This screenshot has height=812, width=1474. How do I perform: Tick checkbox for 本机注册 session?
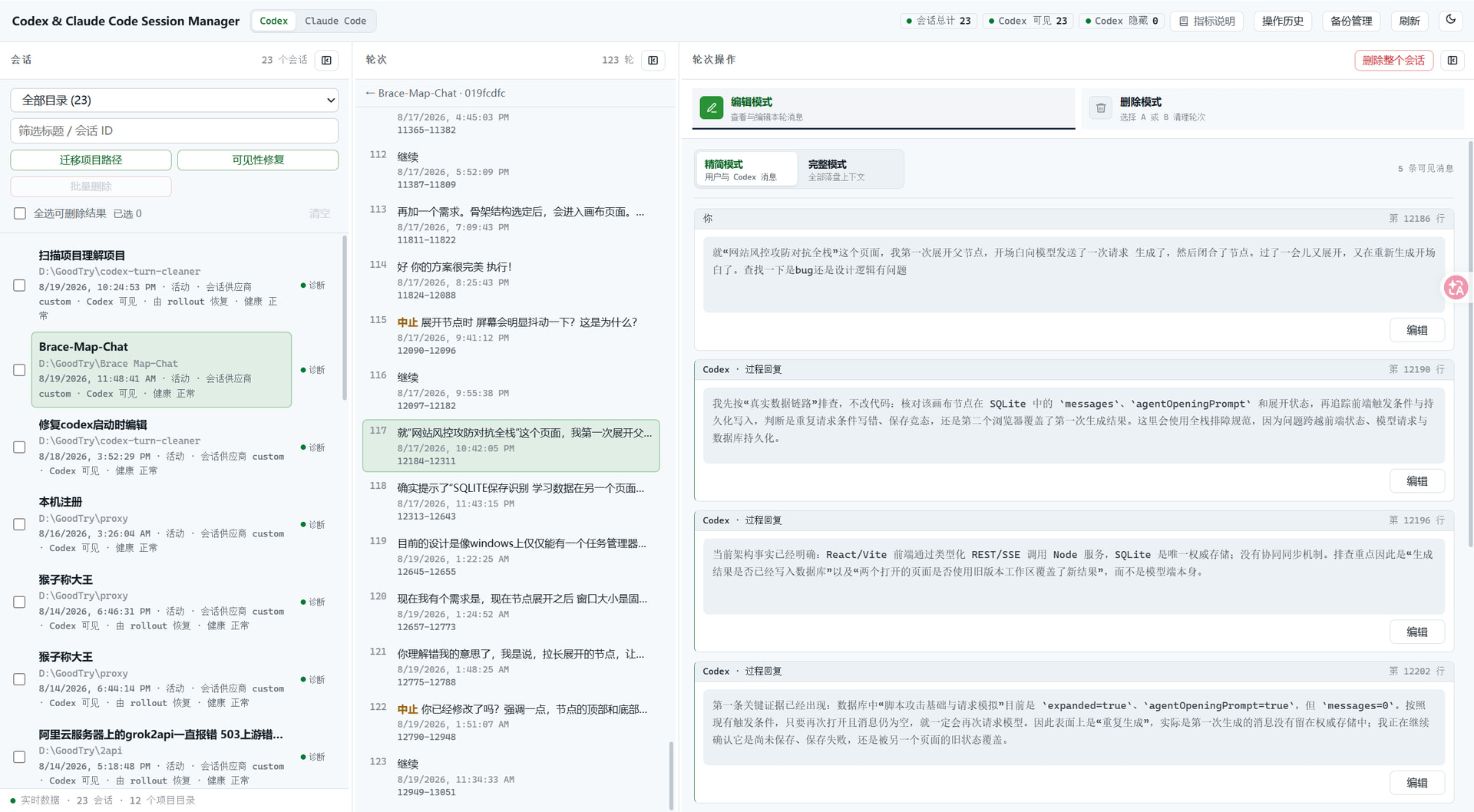coord(20,525)
